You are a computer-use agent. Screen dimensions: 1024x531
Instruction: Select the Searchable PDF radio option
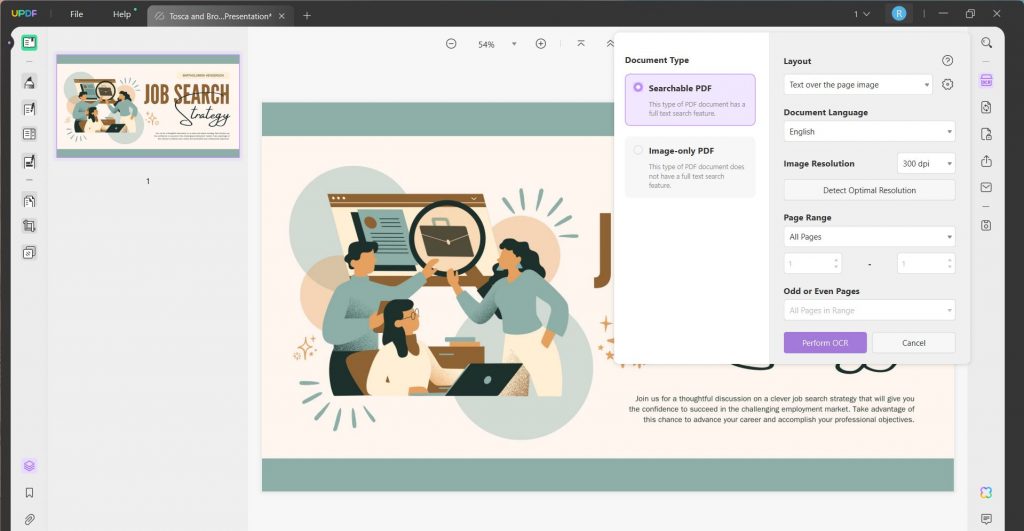coord(638,88)
